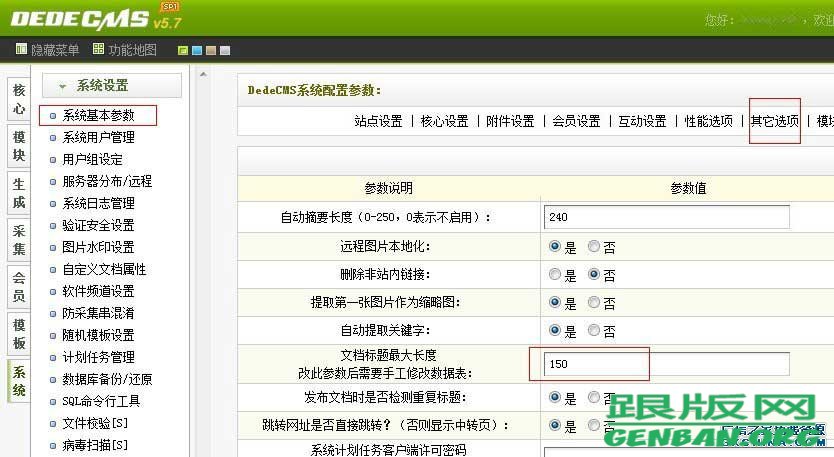
Task: Open the 核心 side tab
Action: click(x=19, y=99)
